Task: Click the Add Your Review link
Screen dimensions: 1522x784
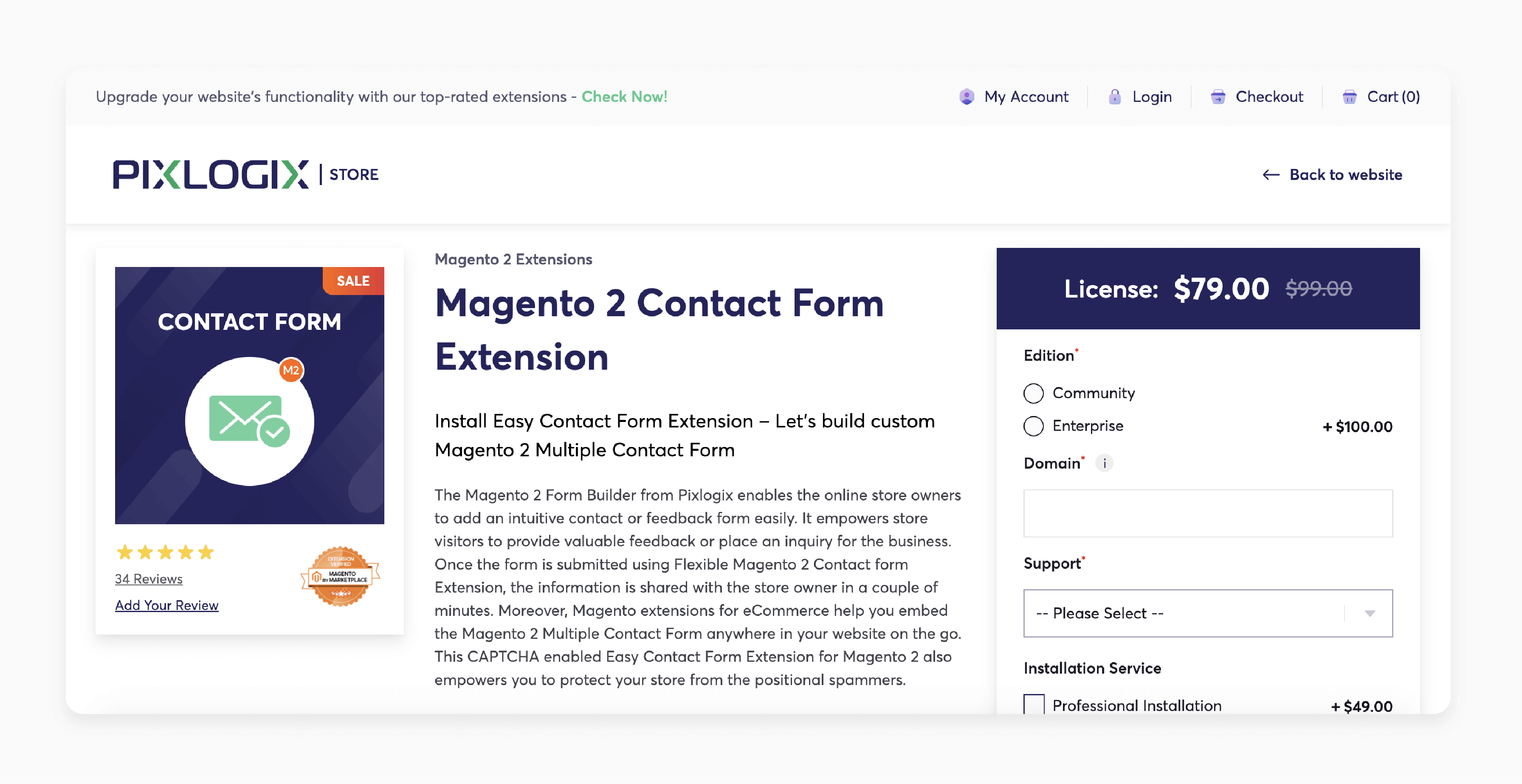Action: click(166, 605)
